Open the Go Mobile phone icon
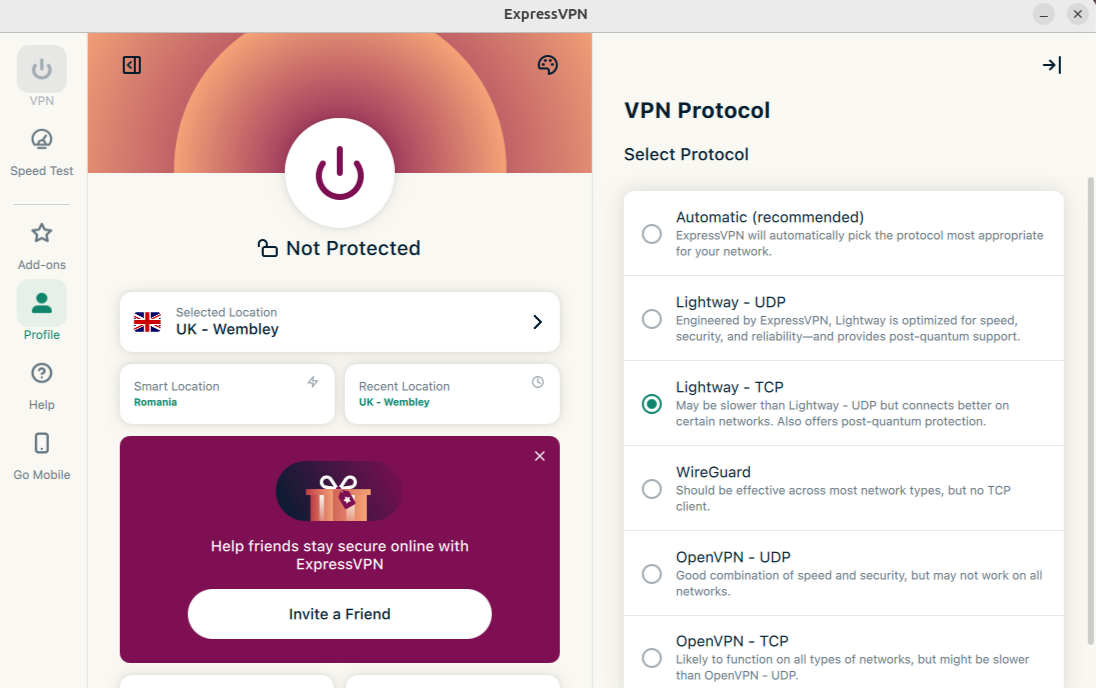1096x688 pixels. click(x=42, y=444)
